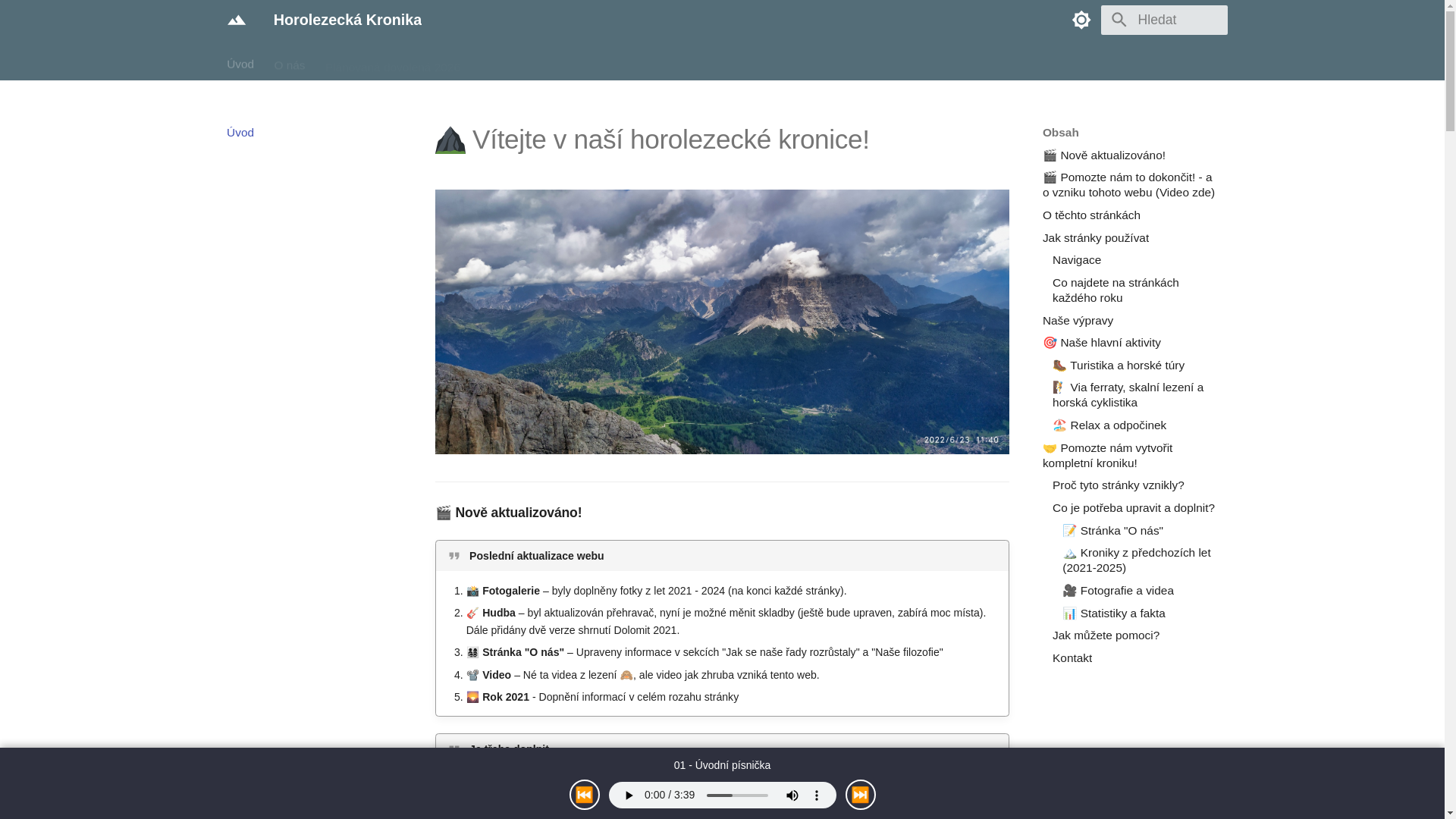Click the 01 - Úvodní písnička track title
This screenshot has width=1456, height=819.
(x=722, y=766)
